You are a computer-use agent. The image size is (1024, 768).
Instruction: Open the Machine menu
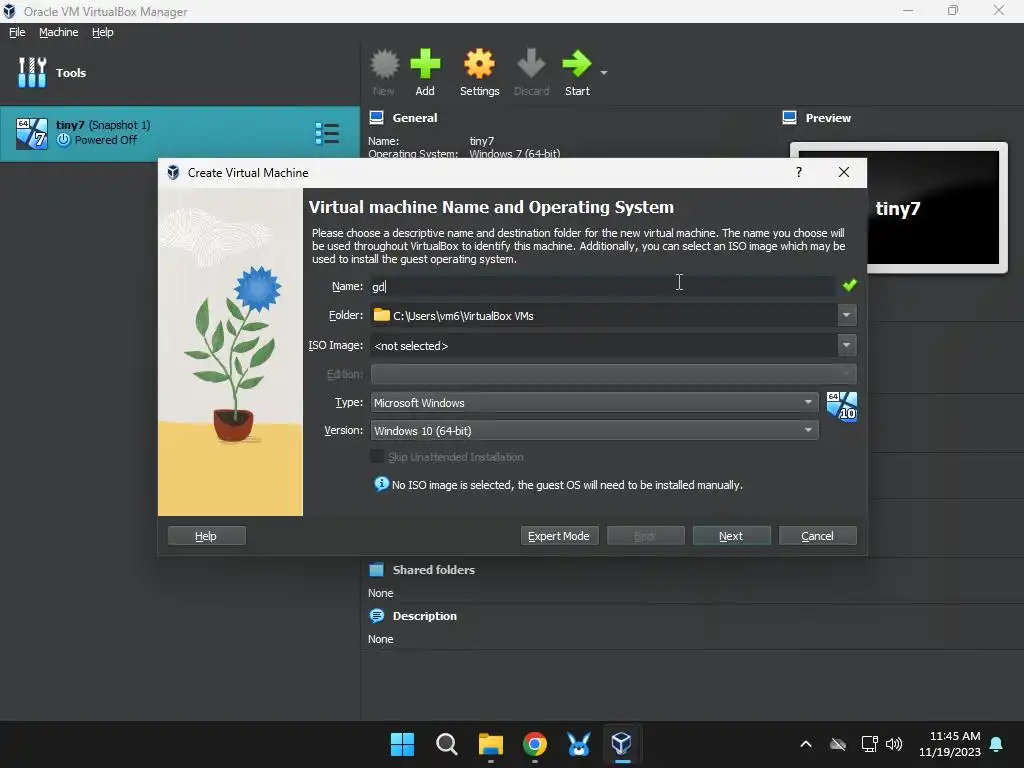click(58, 32)
